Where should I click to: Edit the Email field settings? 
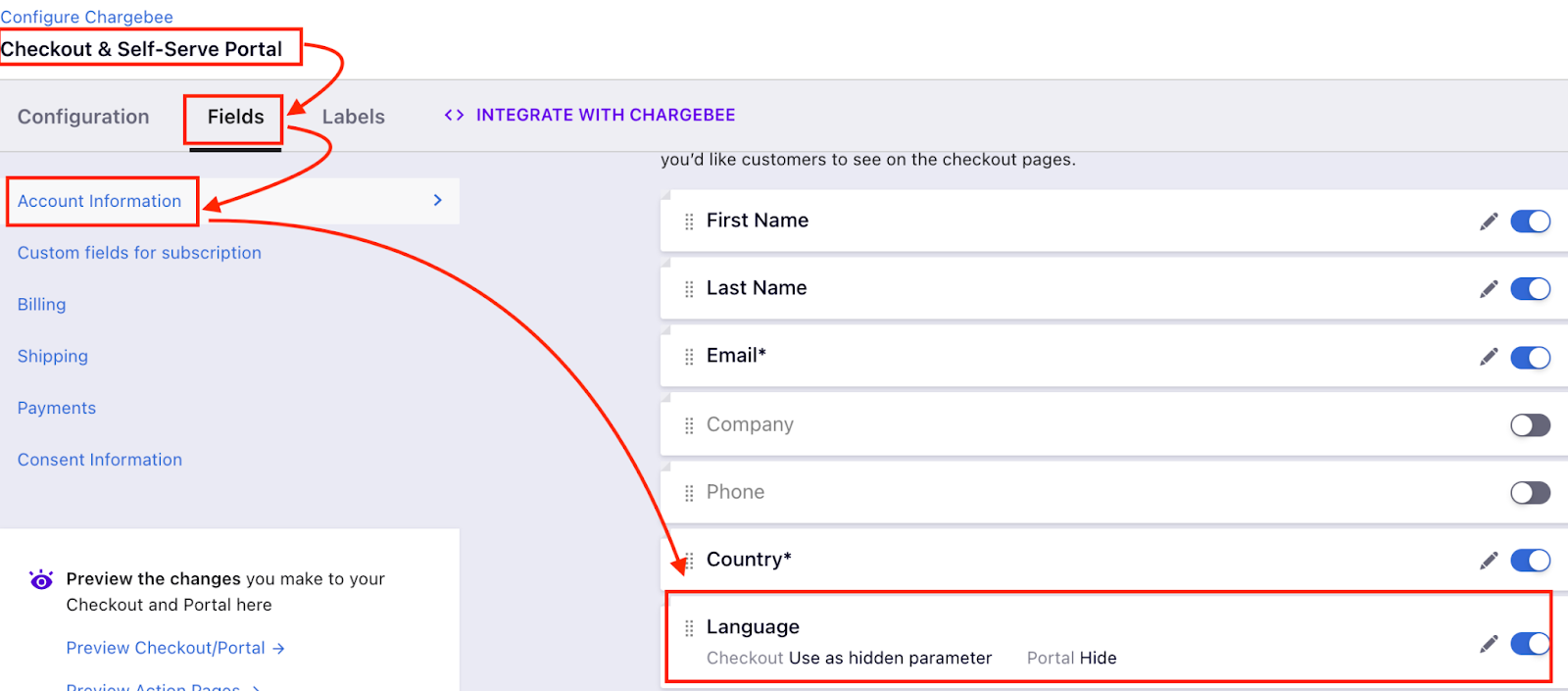pyautogui.click(x=1489, y=357)
